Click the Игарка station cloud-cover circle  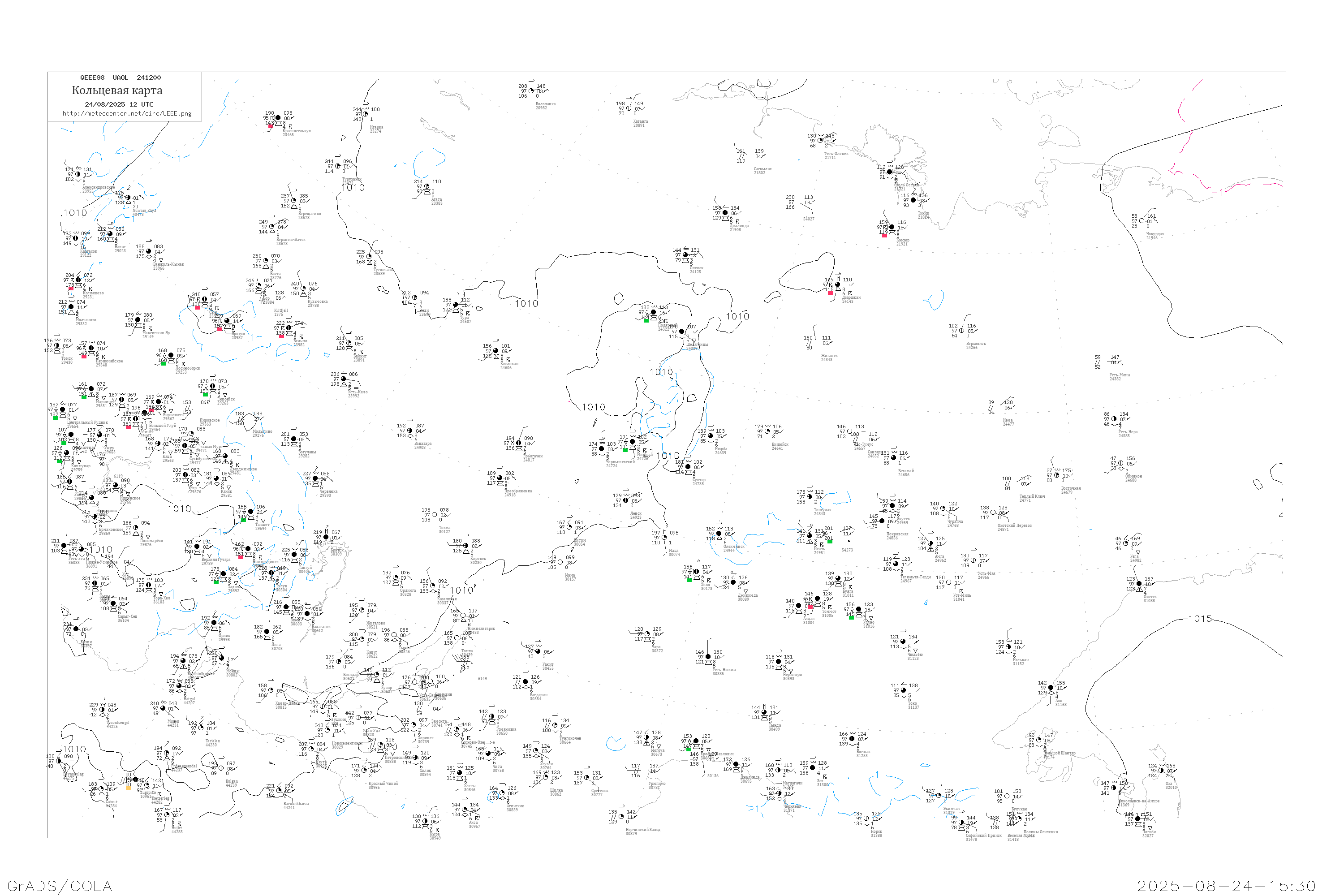[x=365, y=114]
